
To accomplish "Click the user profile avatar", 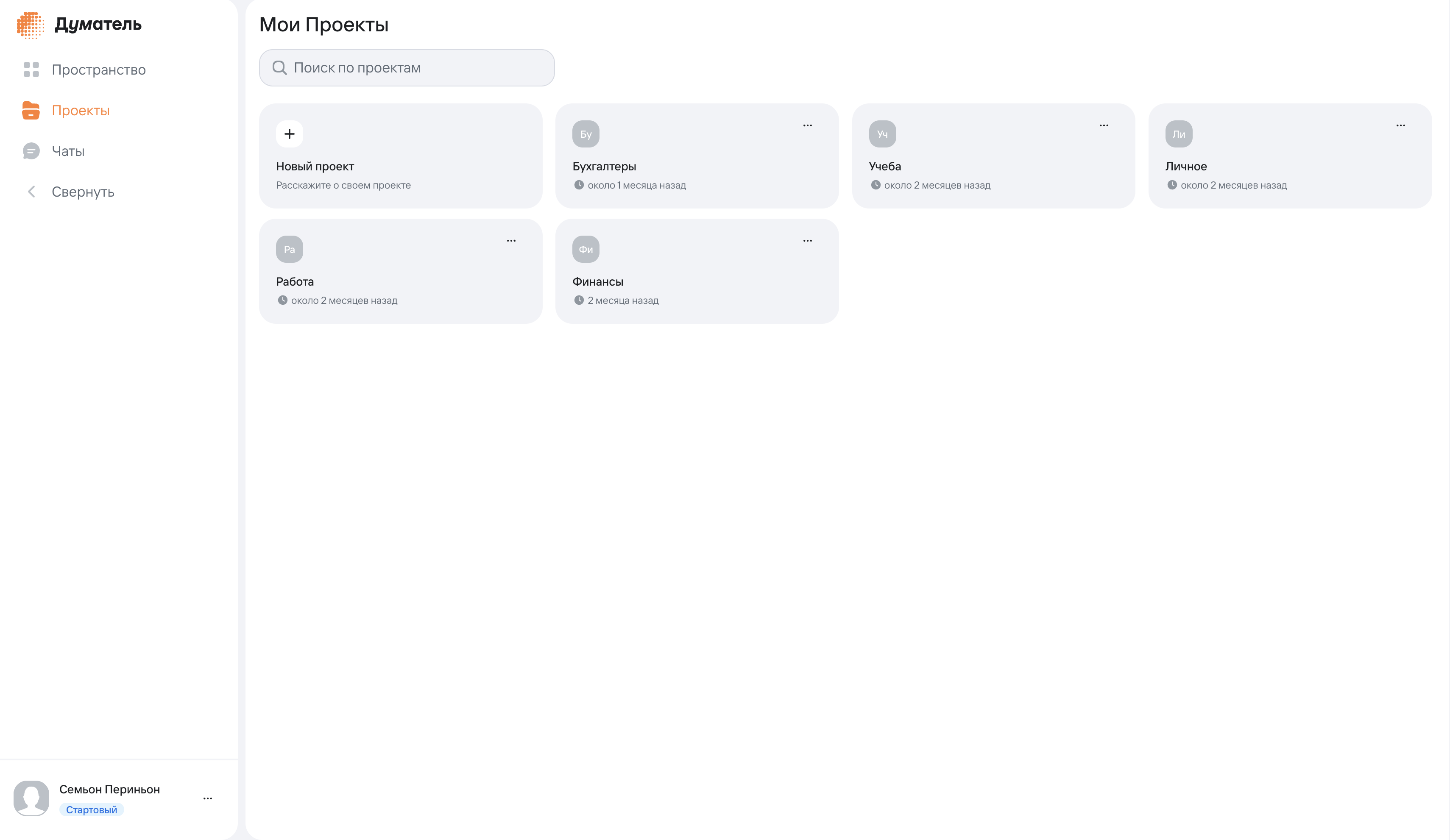I will pos(32,798).
